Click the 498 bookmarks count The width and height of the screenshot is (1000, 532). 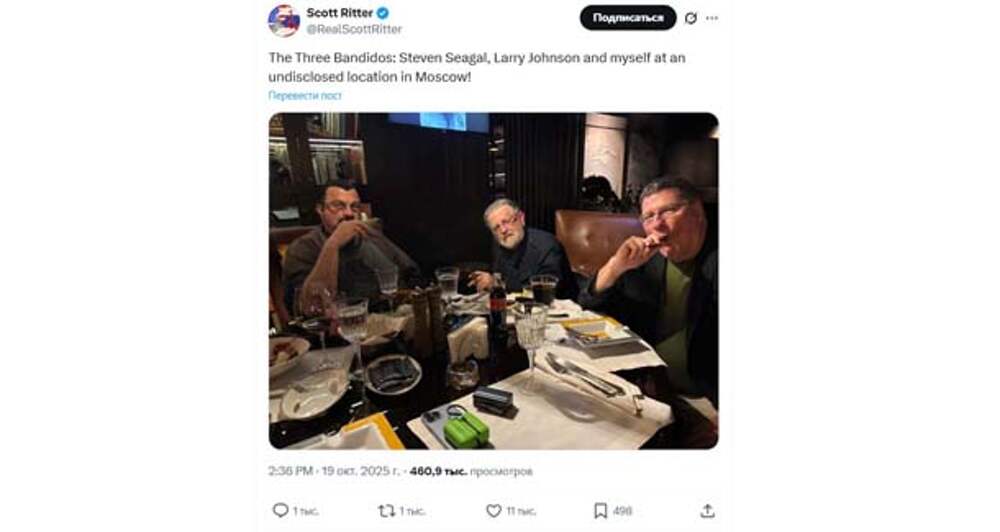[x=622, y=511]
